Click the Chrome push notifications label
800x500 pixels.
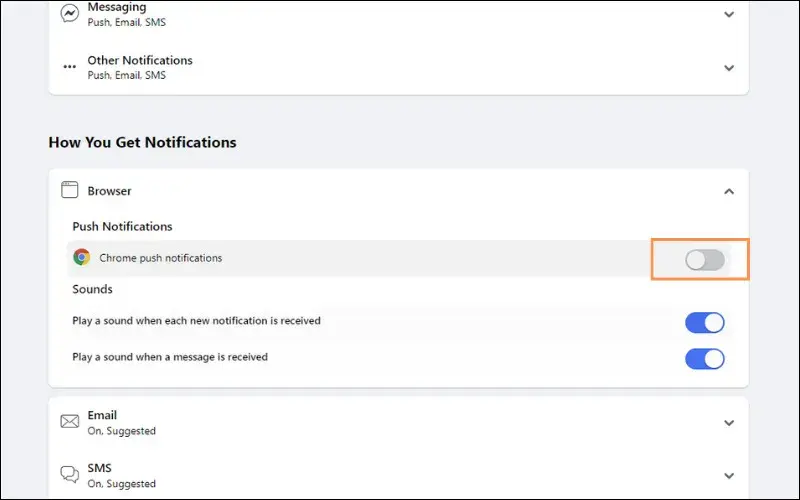tap(161, 258)
